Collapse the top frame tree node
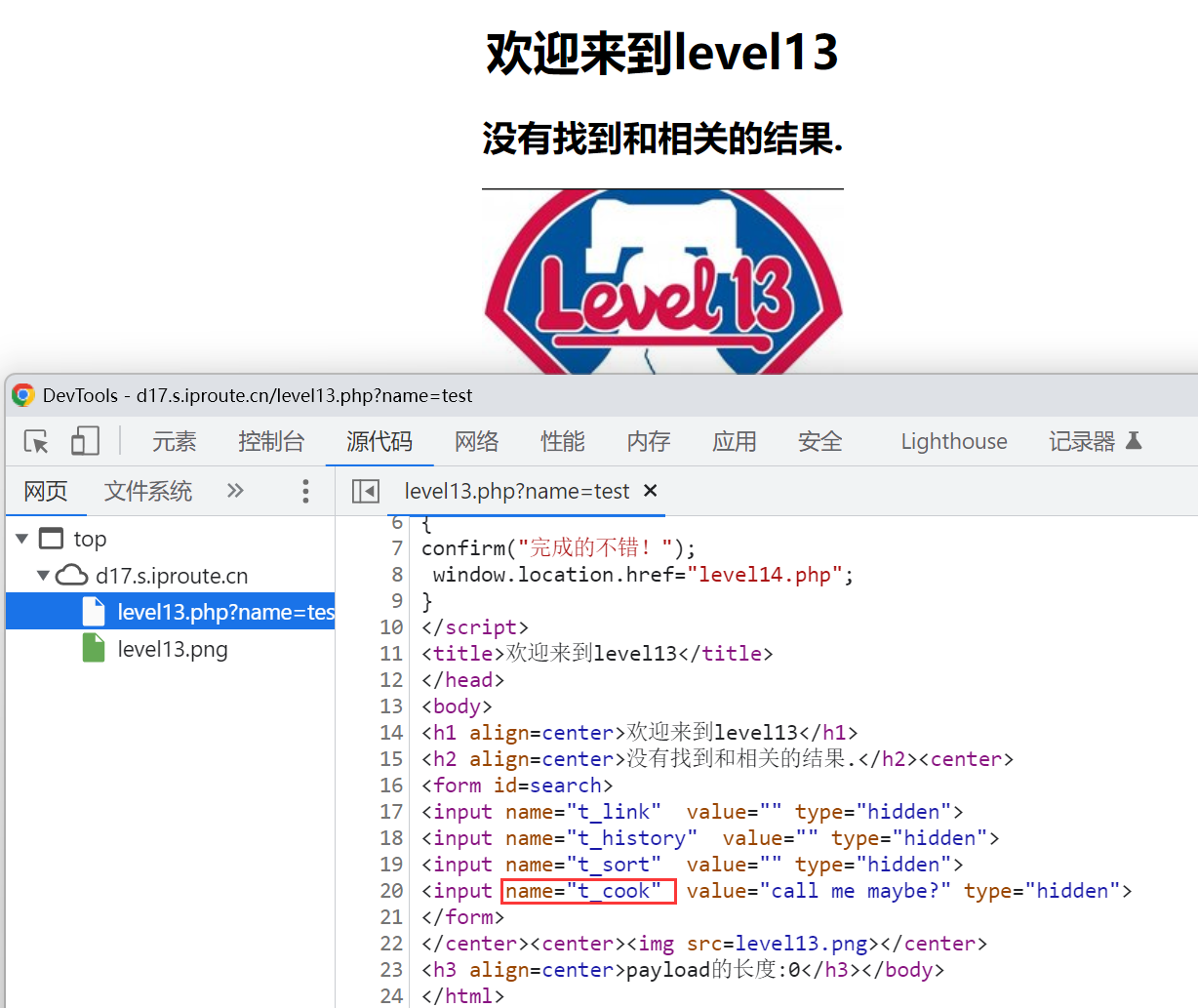 tap(22, 539)
